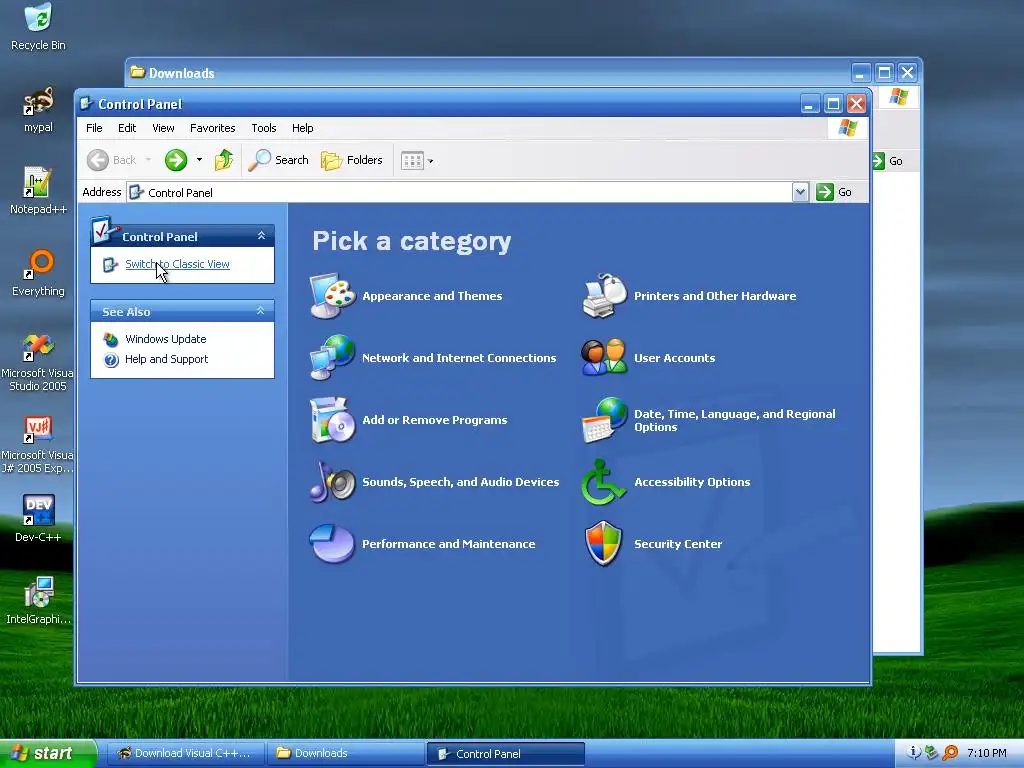Click the Appearance and Themes text link
This screenshot has width=1024, height=768.
(432, 296)
